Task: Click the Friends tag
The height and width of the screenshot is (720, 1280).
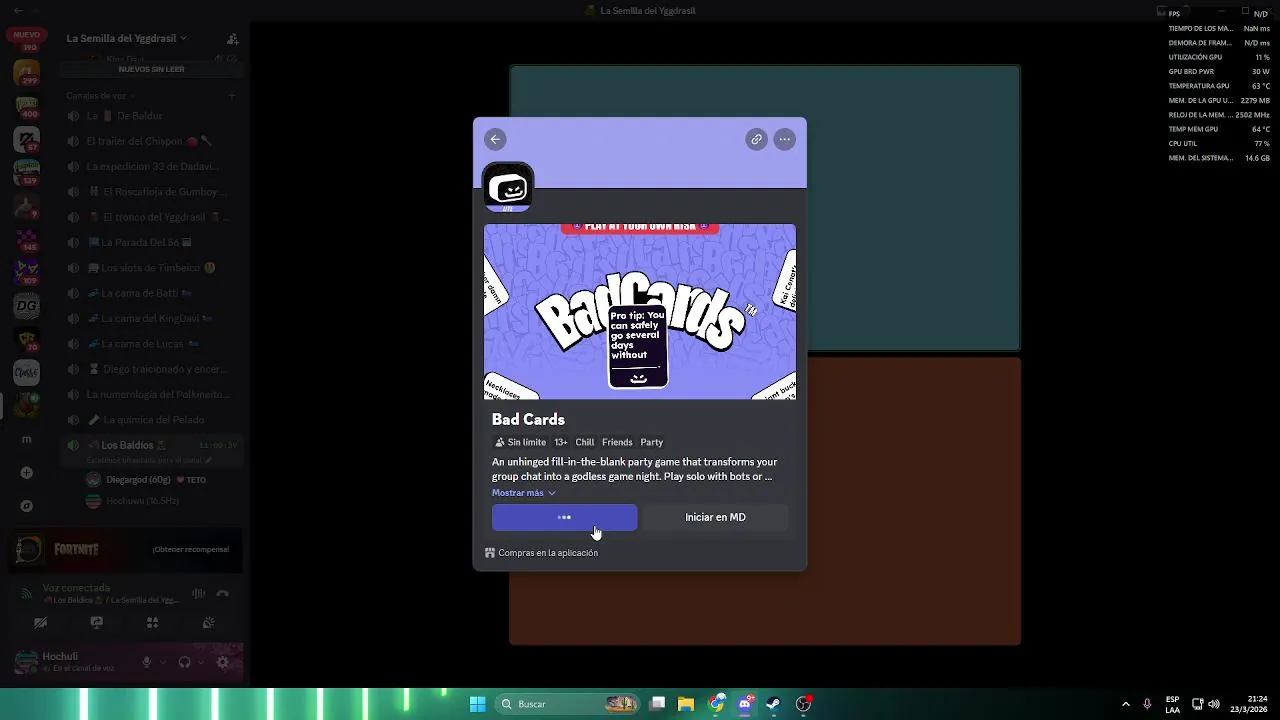Action: click(x=617, y=442)
